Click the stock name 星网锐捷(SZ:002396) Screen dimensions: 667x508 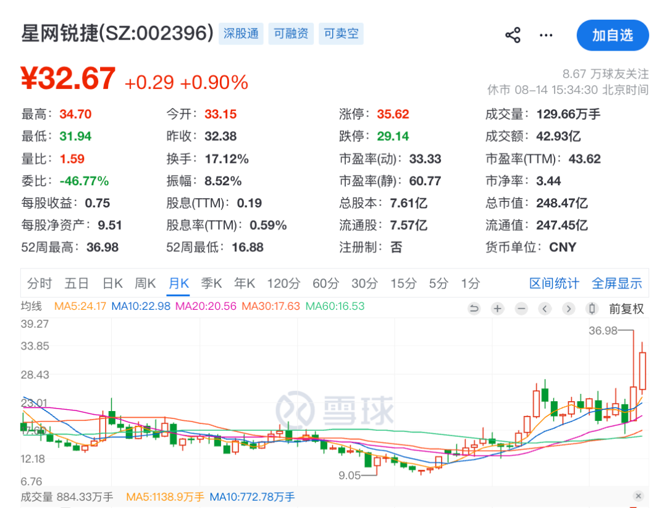117,33
